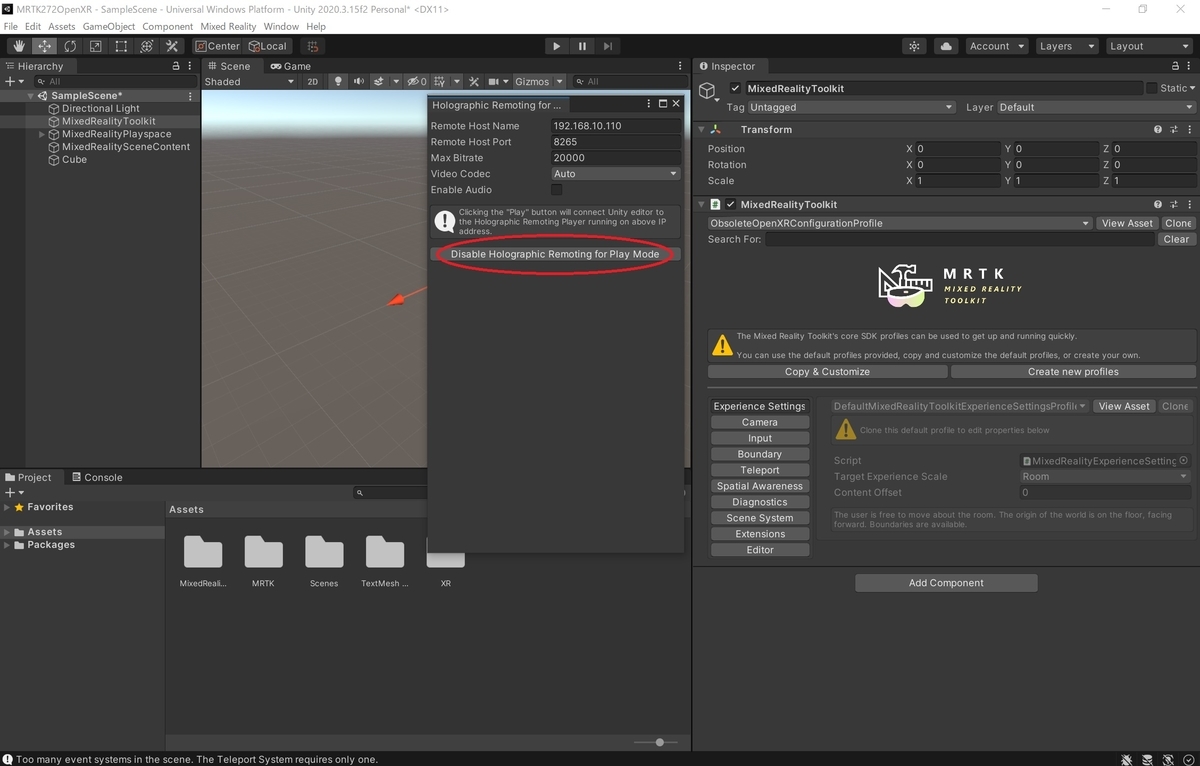The image size is (1200, 766).
Task: Toggle the Static checkbox
Action: (x=1152, y=88)
